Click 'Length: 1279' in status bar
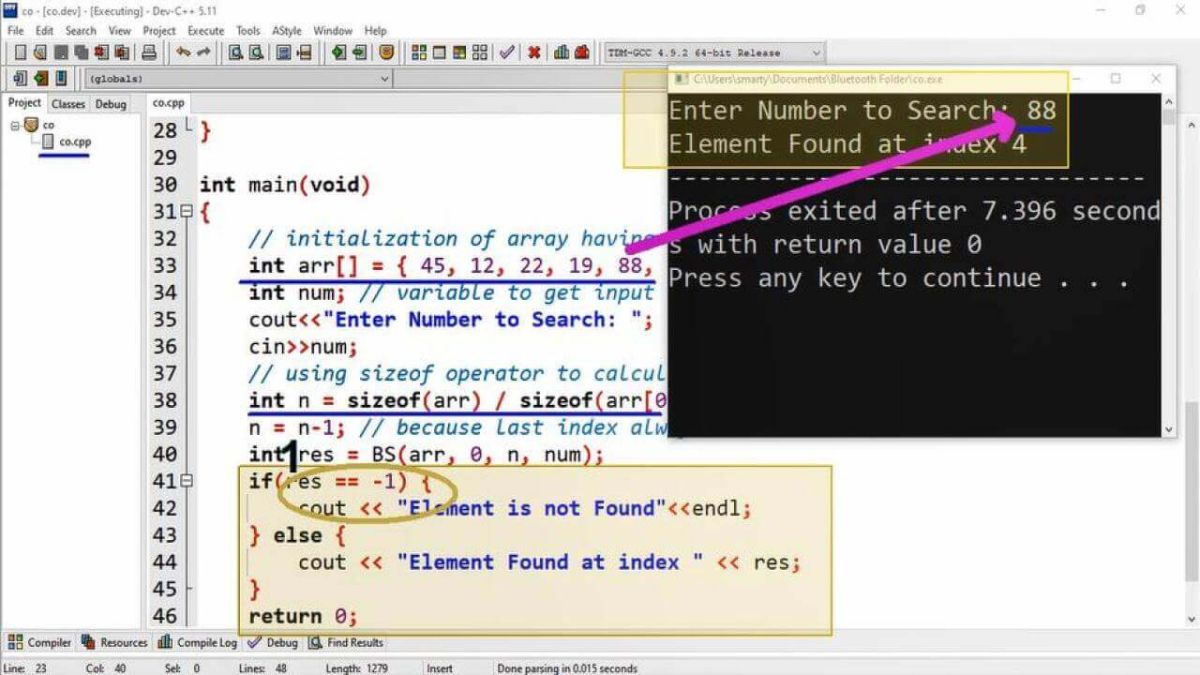This screenshot has height=675, width=1200. coord(357,668)
